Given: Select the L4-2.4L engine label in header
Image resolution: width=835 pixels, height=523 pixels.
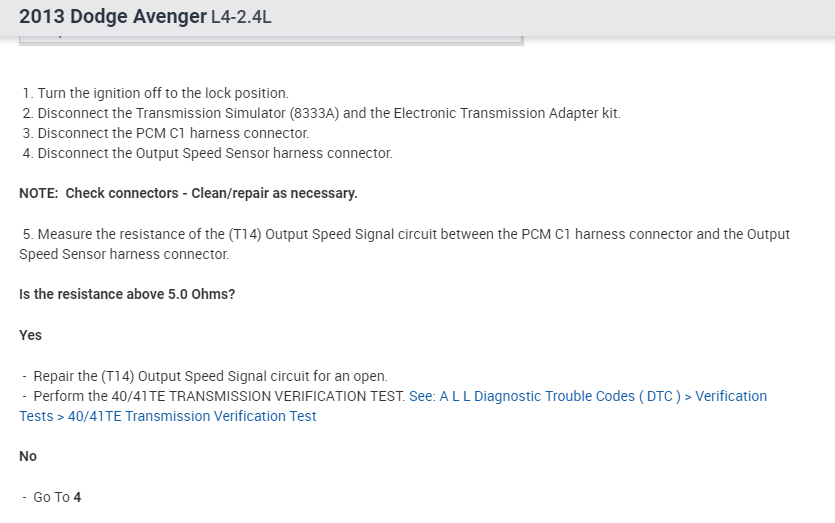Looking at the screenshot, I should click(241, 18).
